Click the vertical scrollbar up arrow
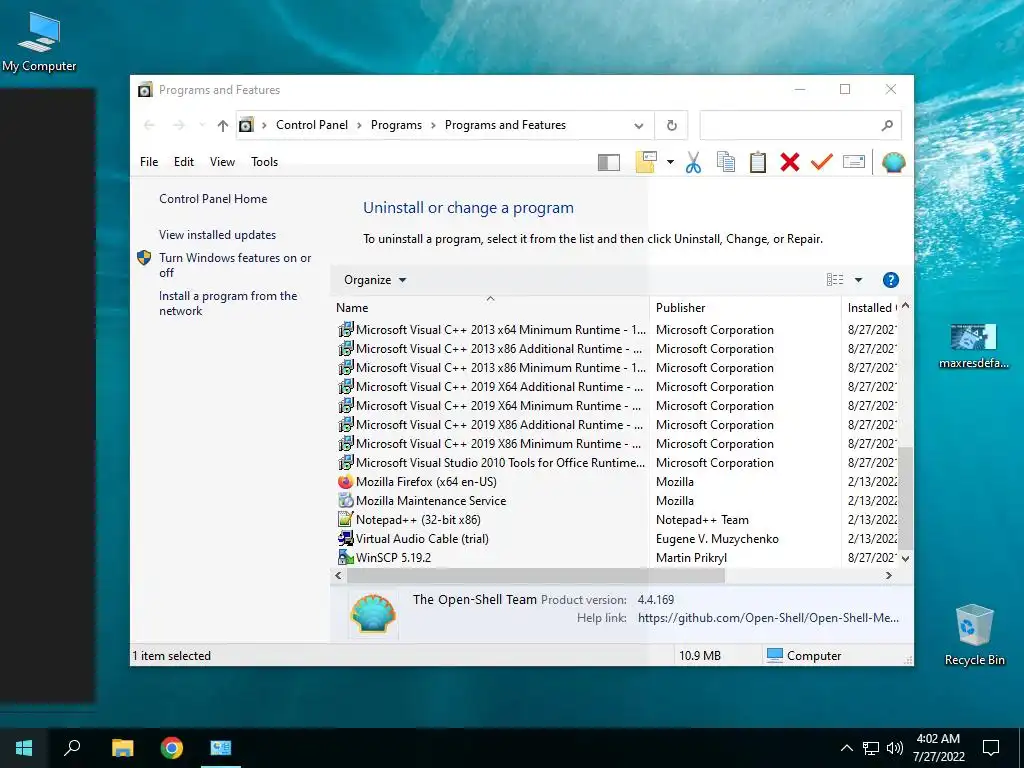 (x=905, y=306)
